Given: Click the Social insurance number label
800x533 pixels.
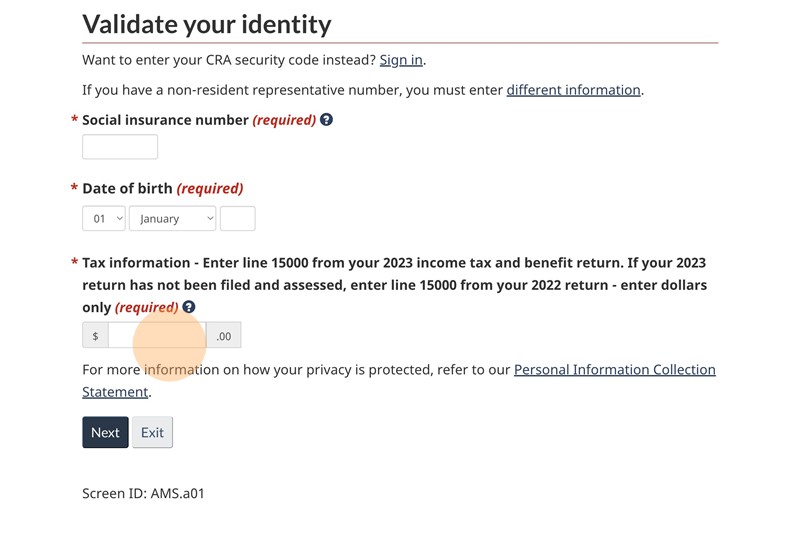Looking at the screenshot, I should [165, 120].
